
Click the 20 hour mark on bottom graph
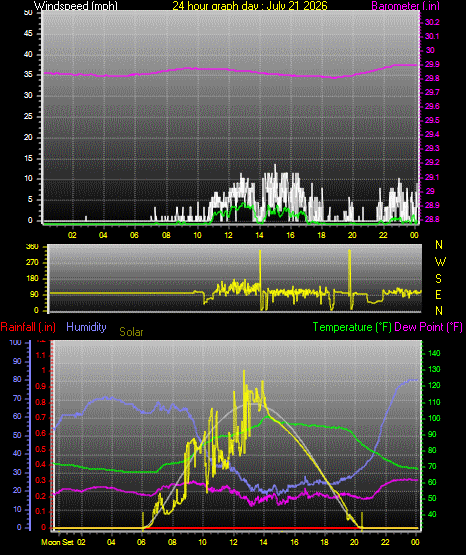pyautogui.click(x=354, y=542)
